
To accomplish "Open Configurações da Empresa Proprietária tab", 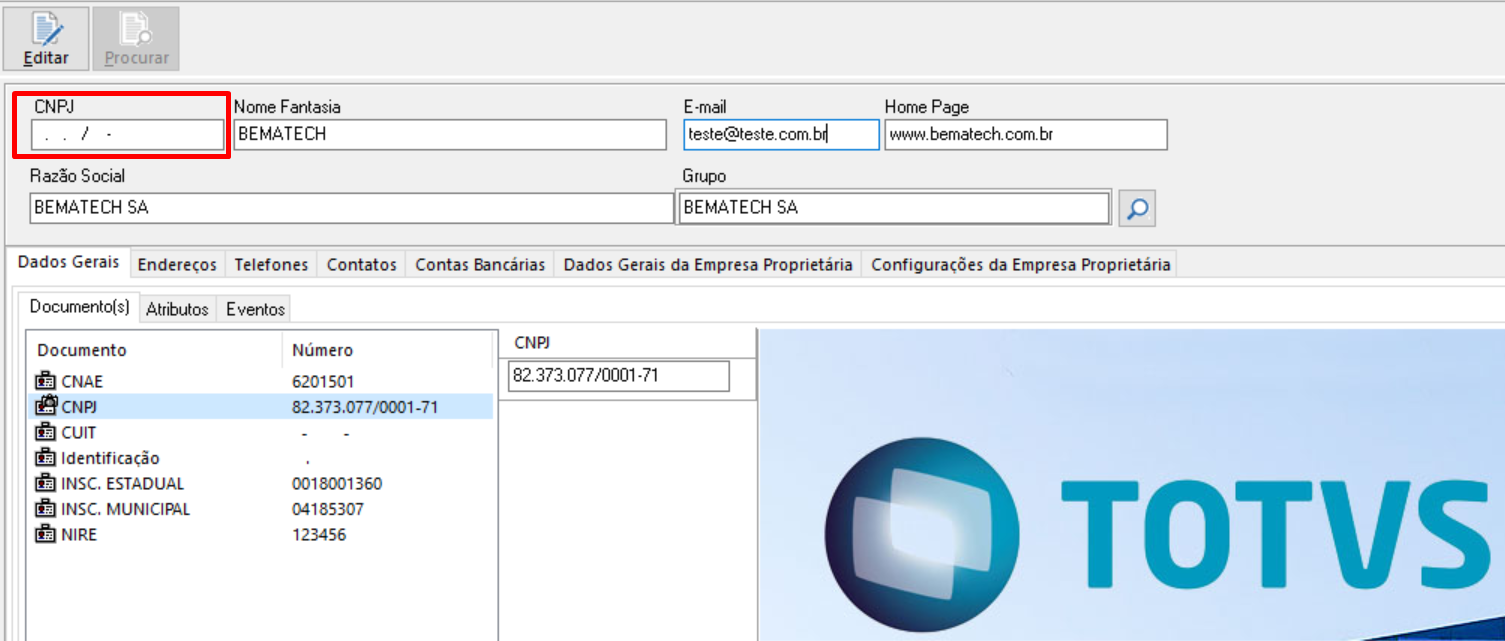I will pyautogui.click(x=1020, y=265).
